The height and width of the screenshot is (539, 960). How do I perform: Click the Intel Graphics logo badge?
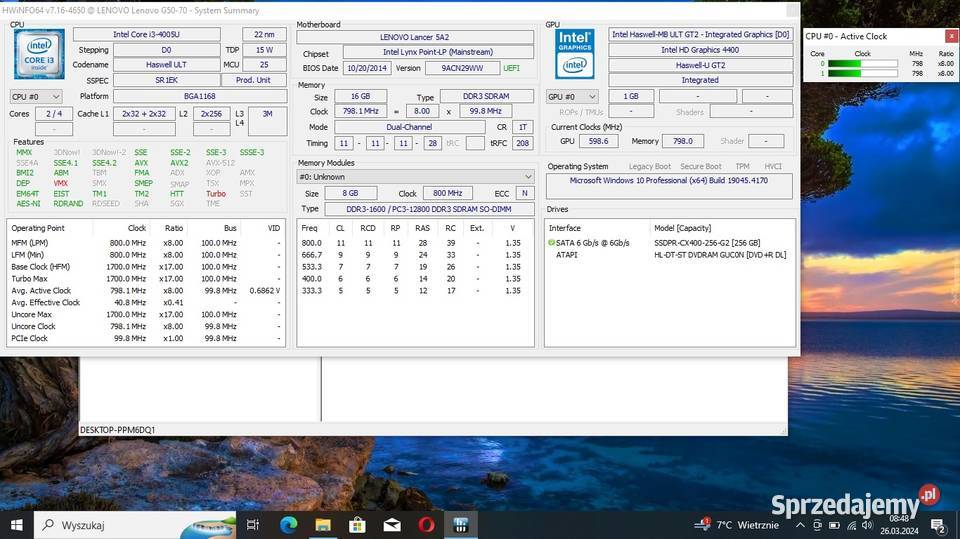pos(574,54)
